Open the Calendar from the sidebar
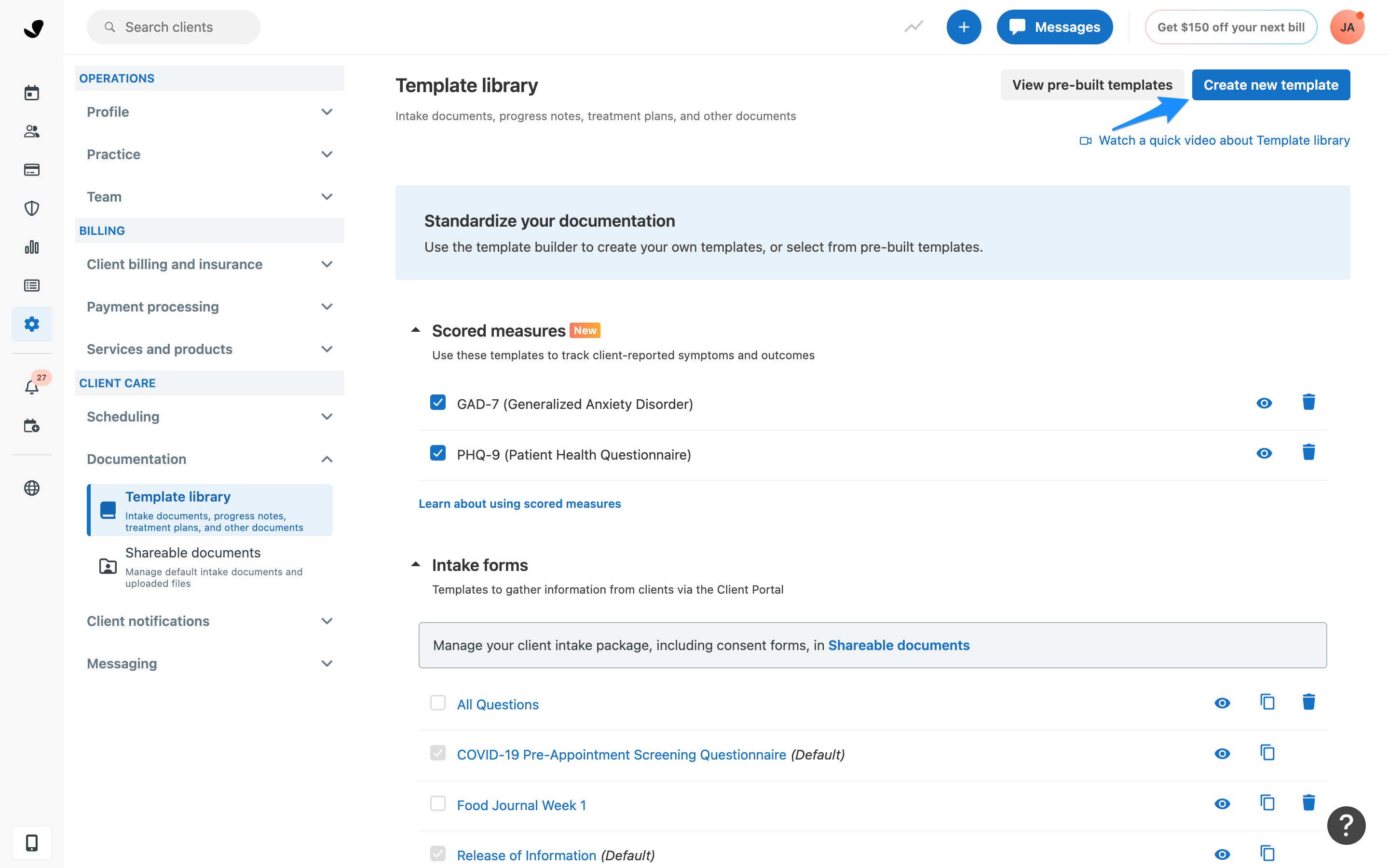Screen dimensions: 1389x868 (x=31, y=93)
